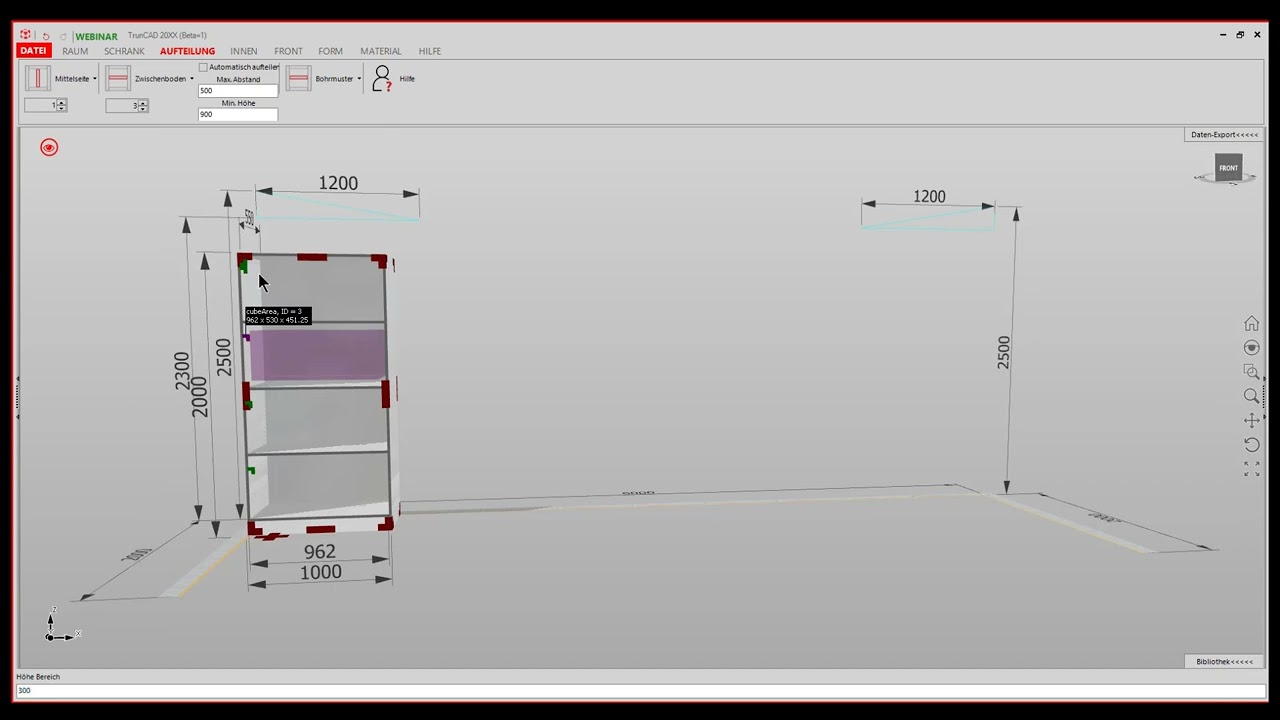
Task: Increase the Mittelseite count stepper
Action: tap(62, 102)
